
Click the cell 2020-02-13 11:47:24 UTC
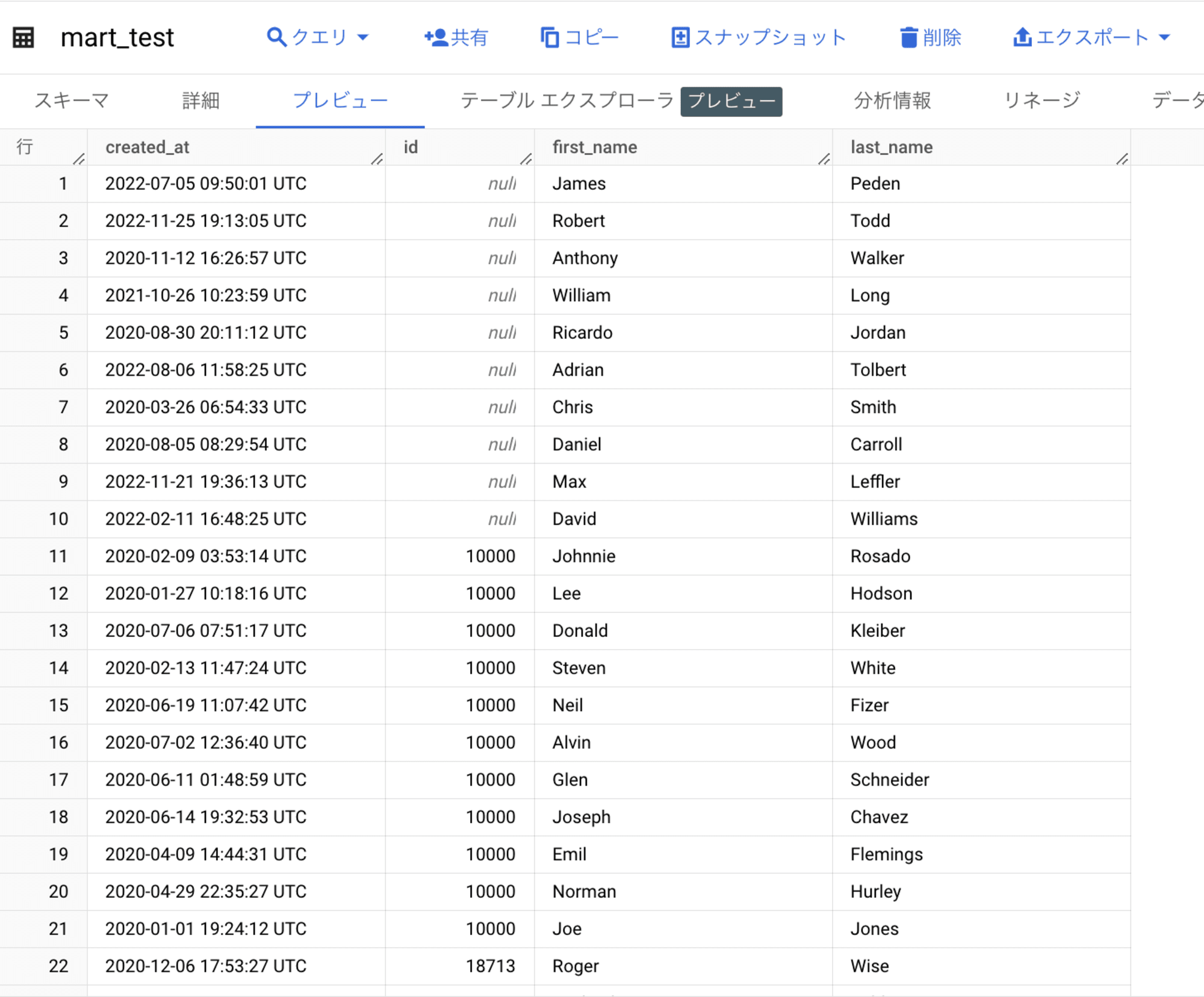(236, 669)
